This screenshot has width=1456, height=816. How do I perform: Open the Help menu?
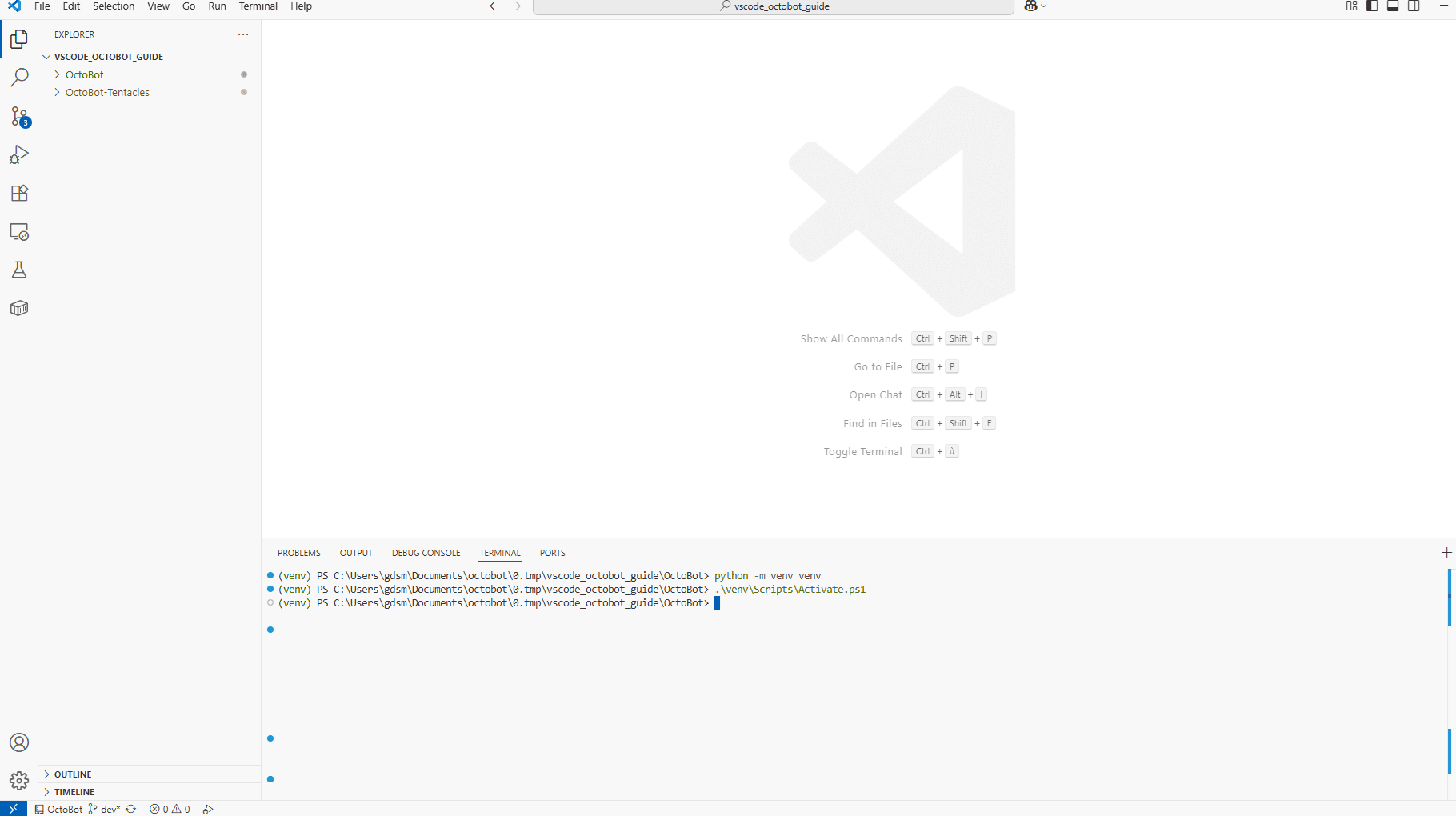click(302, 6)
